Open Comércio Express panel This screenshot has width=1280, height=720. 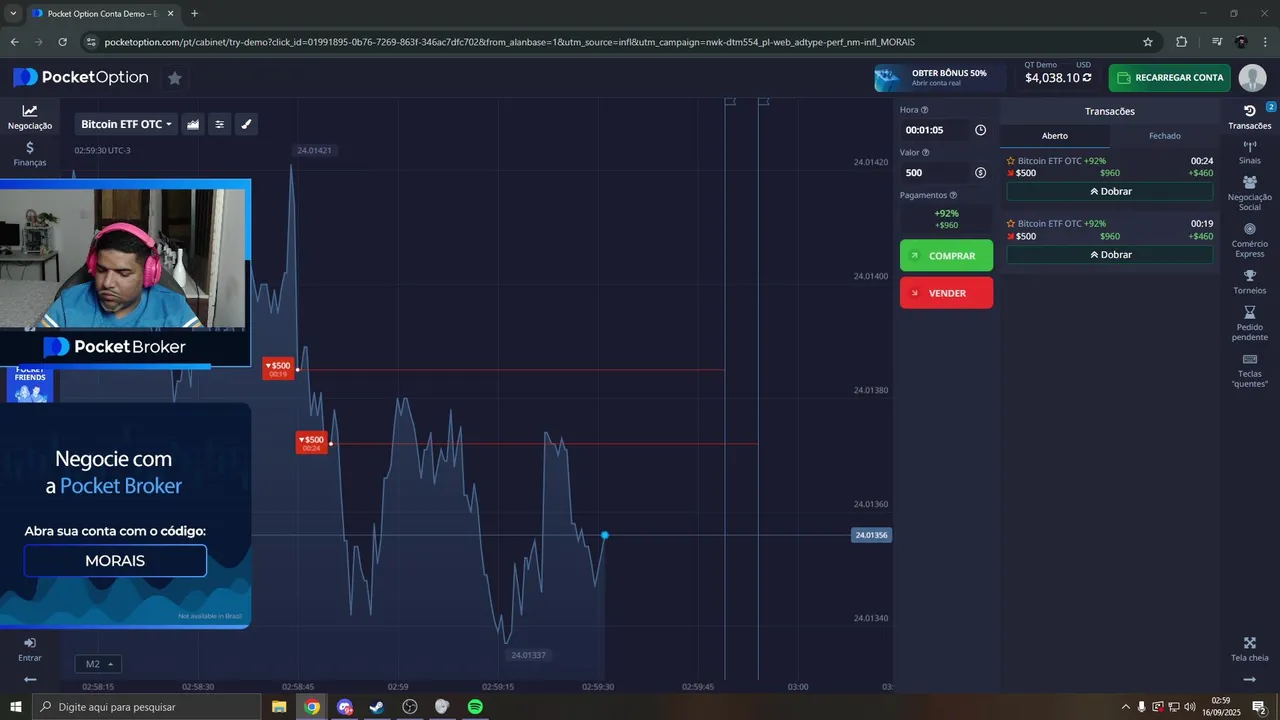coord(1250,240)
